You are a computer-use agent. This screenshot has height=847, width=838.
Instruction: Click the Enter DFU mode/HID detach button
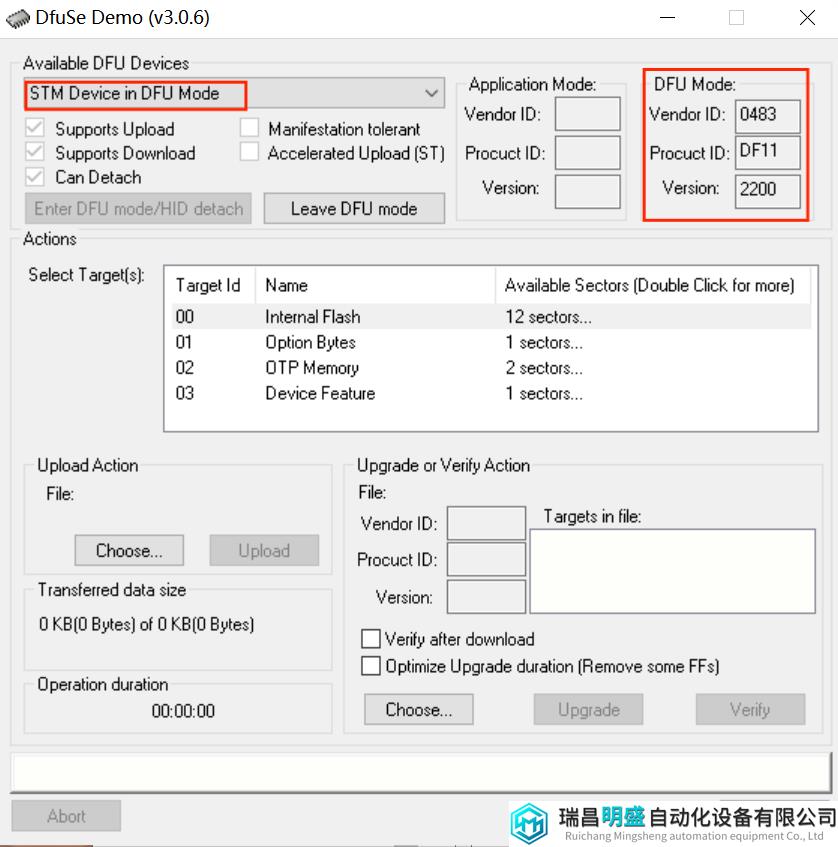138,209
